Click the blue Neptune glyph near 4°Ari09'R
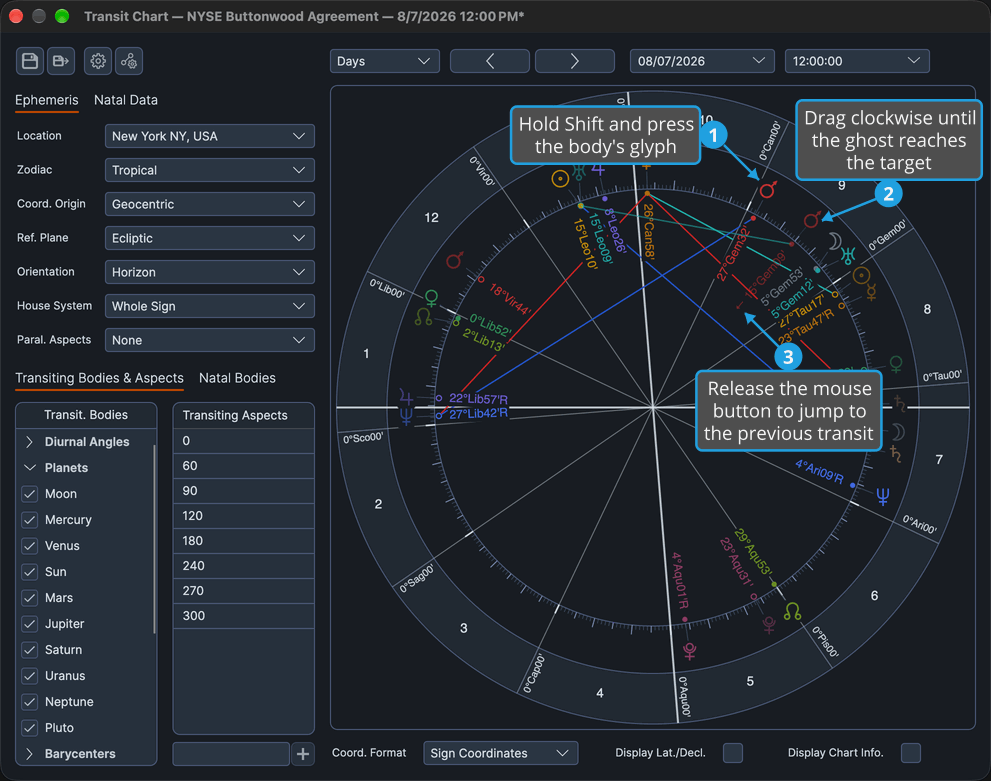991x781 pixels. [x=883, y=497]
